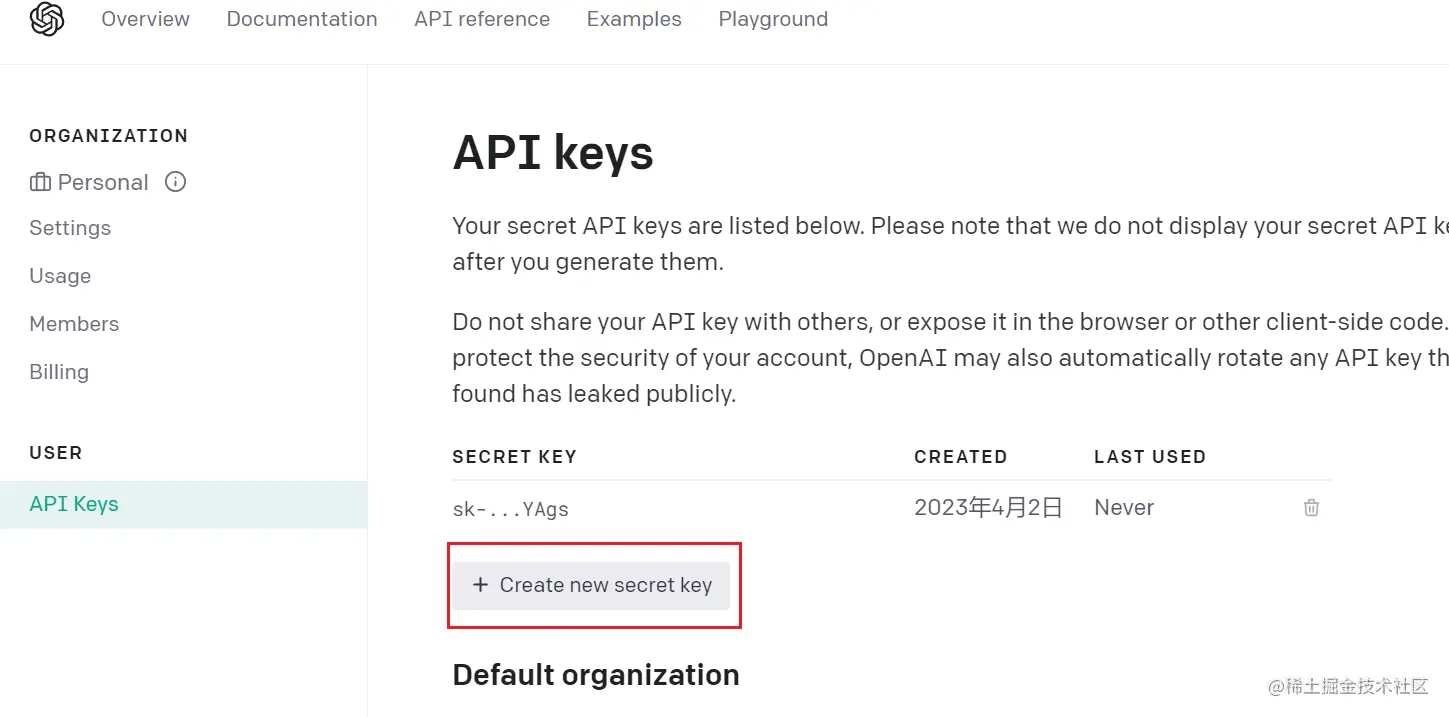Image resolution: width=1449 pixels, height=717 pixels.
Task: Go to Documentation in the top navigation
Action: (302, 19)
